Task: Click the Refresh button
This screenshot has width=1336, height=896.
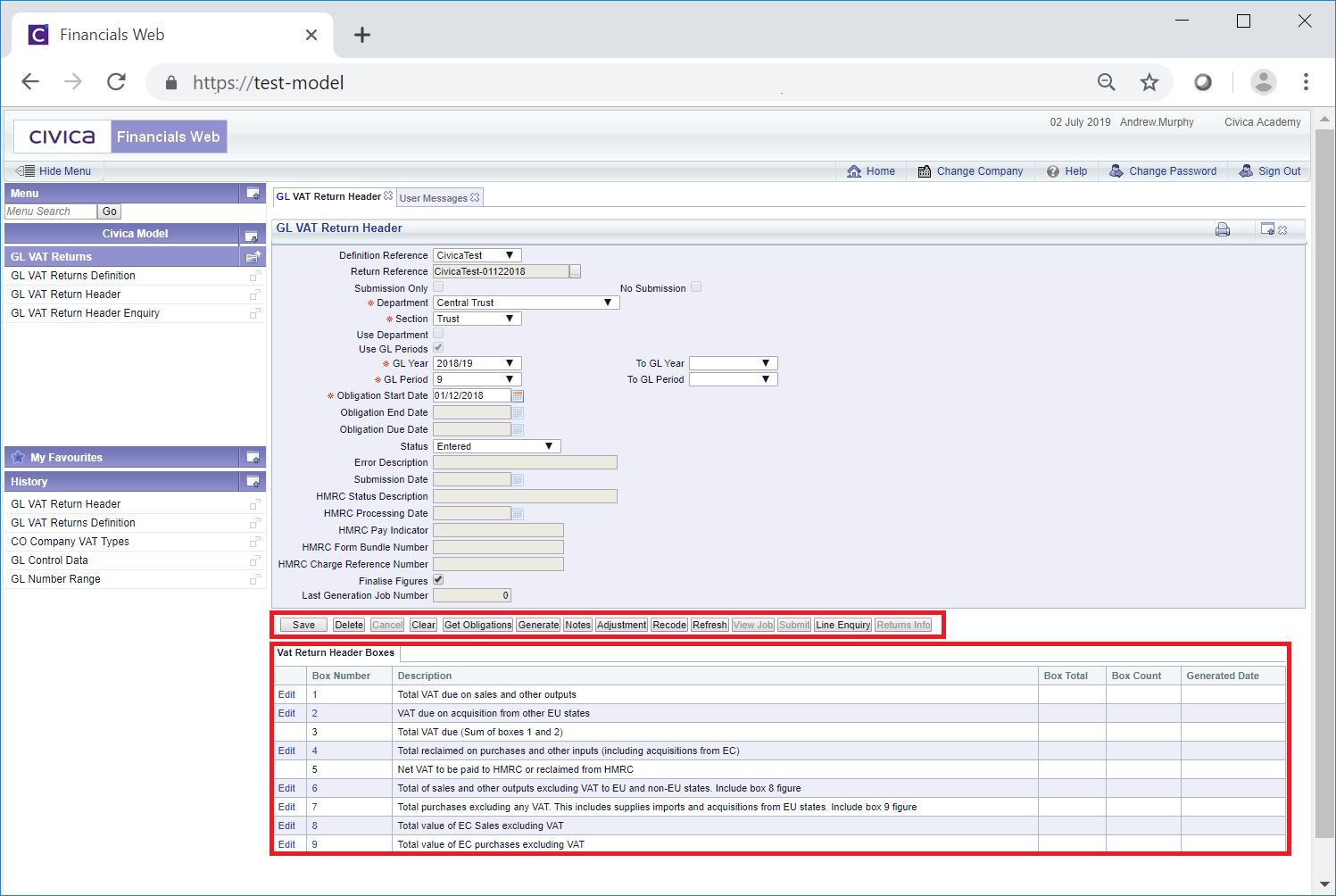Action: (709, 625)
